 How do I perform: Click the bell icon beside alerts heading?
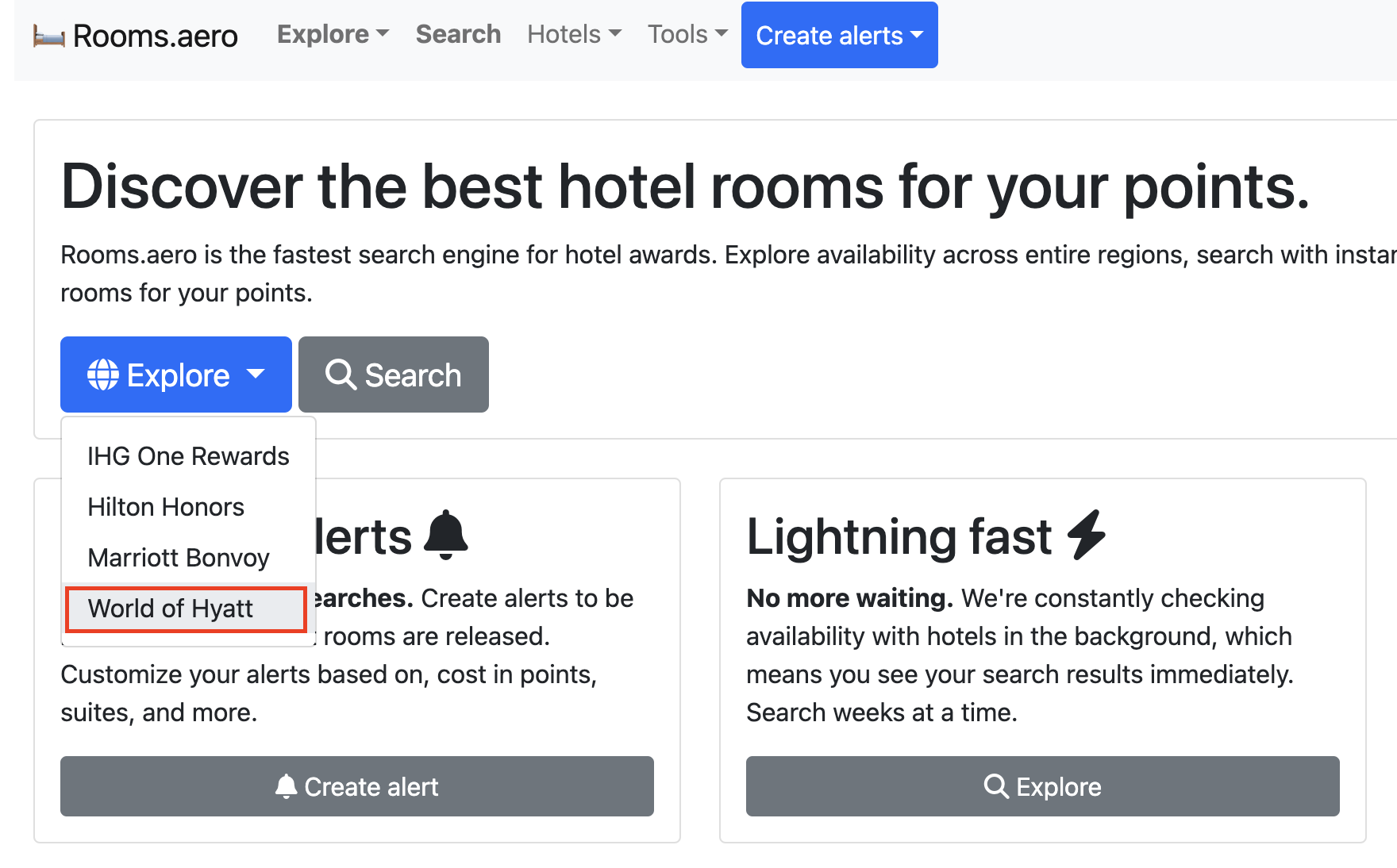(x=446, y=535)
